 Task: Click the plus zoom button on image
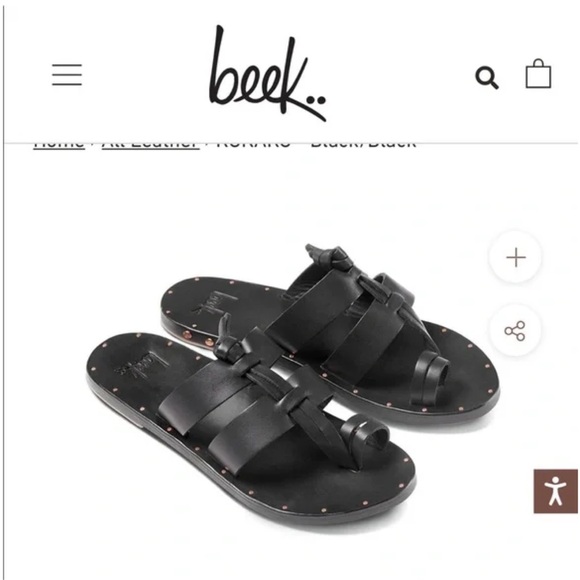tap(516, 257)
